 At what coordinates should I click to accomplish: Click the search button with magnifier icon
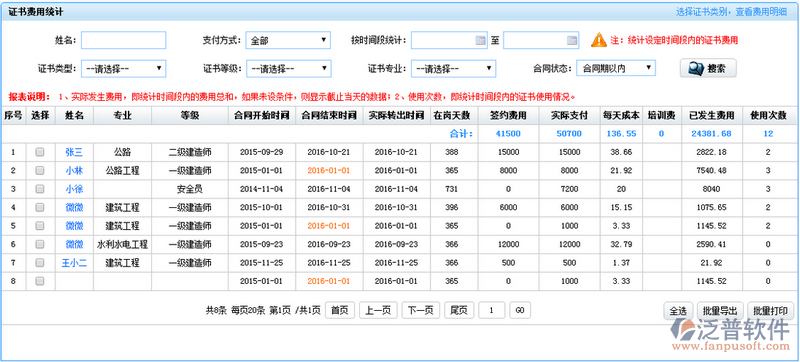click(708, 68)
